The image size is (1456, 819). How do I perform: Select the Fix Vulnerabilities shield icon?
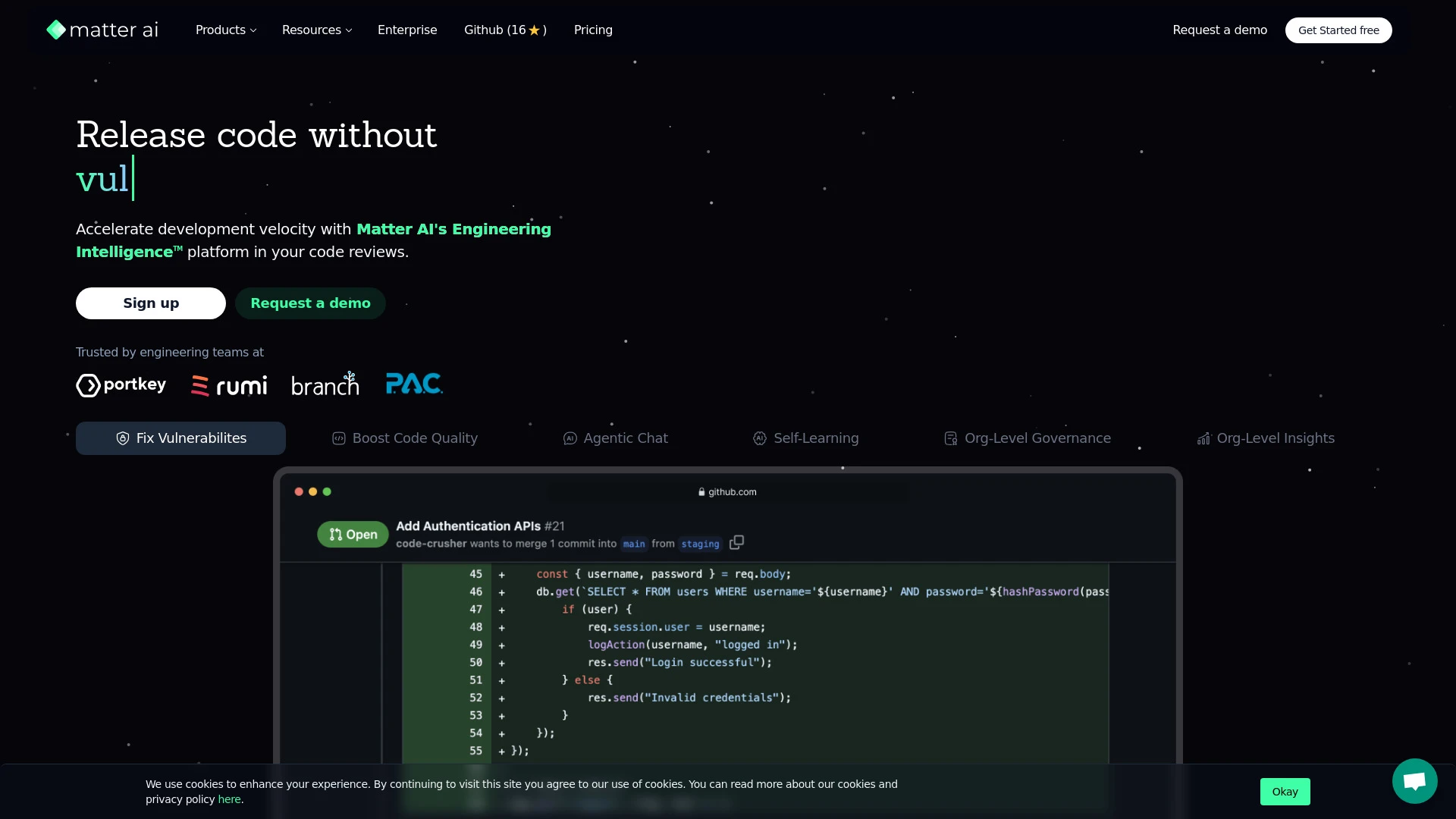click(x=122, y=438)
